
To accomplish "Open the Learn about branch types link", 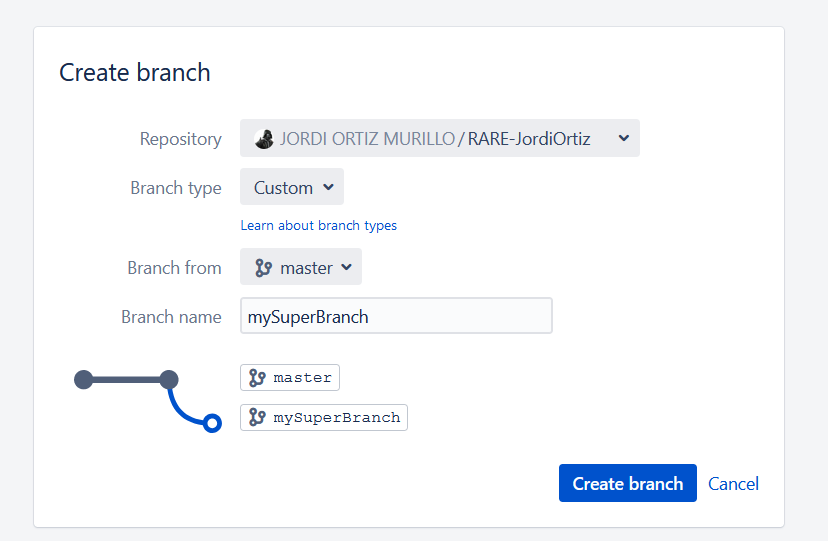I will pyautogui.click(x=318, y=225).
